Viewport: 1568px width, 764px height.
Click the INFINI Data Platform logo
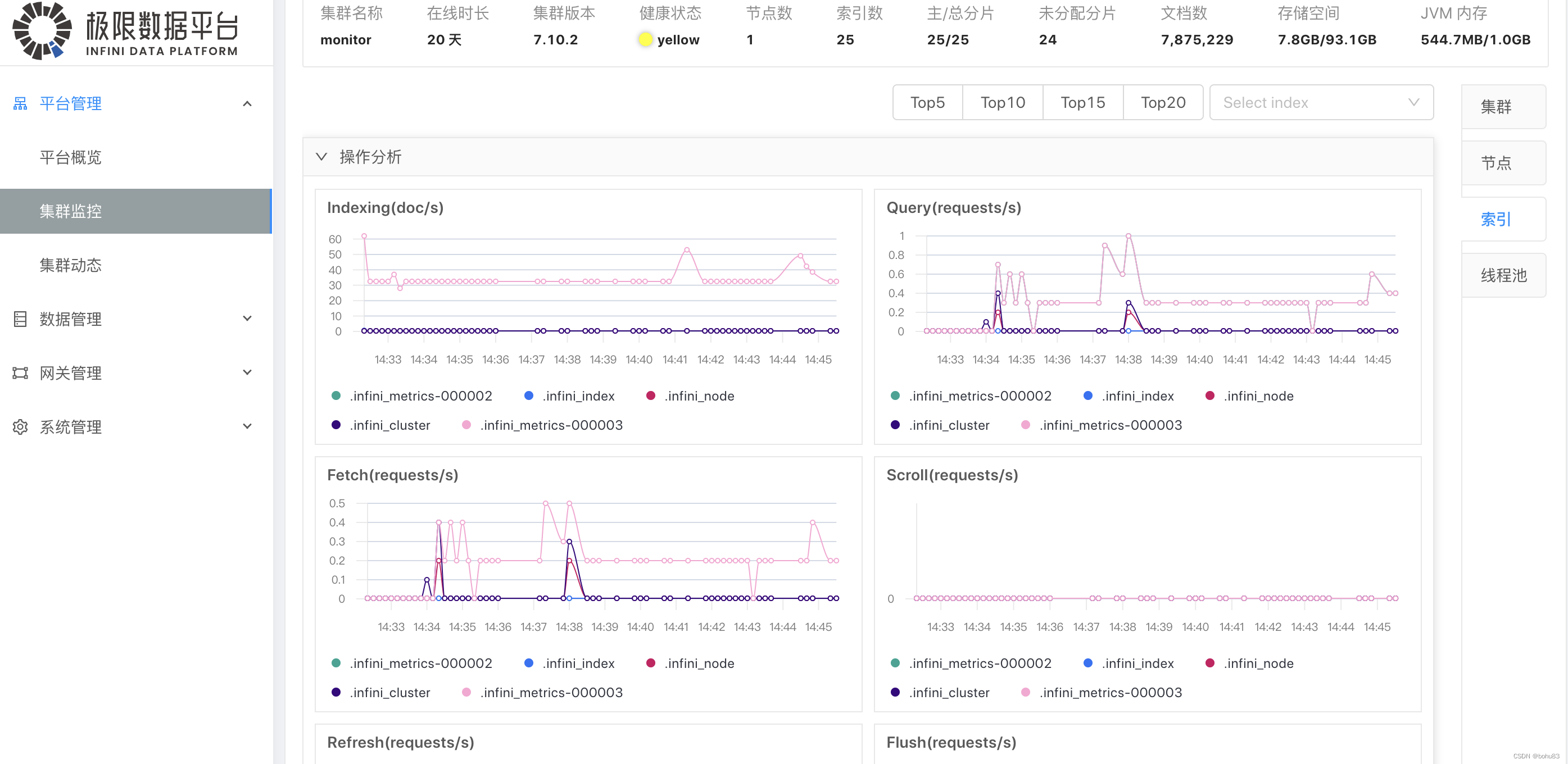42,30
